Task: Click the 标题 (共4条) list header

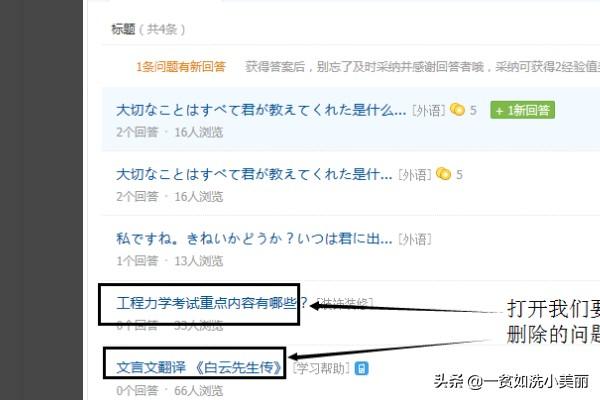Action: pos(148,29)
